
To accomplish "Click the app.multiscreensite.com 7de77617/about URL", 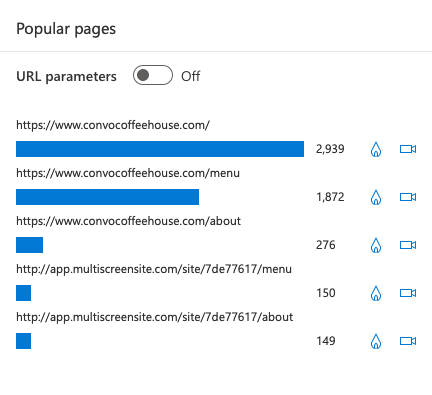I will 155,317.
